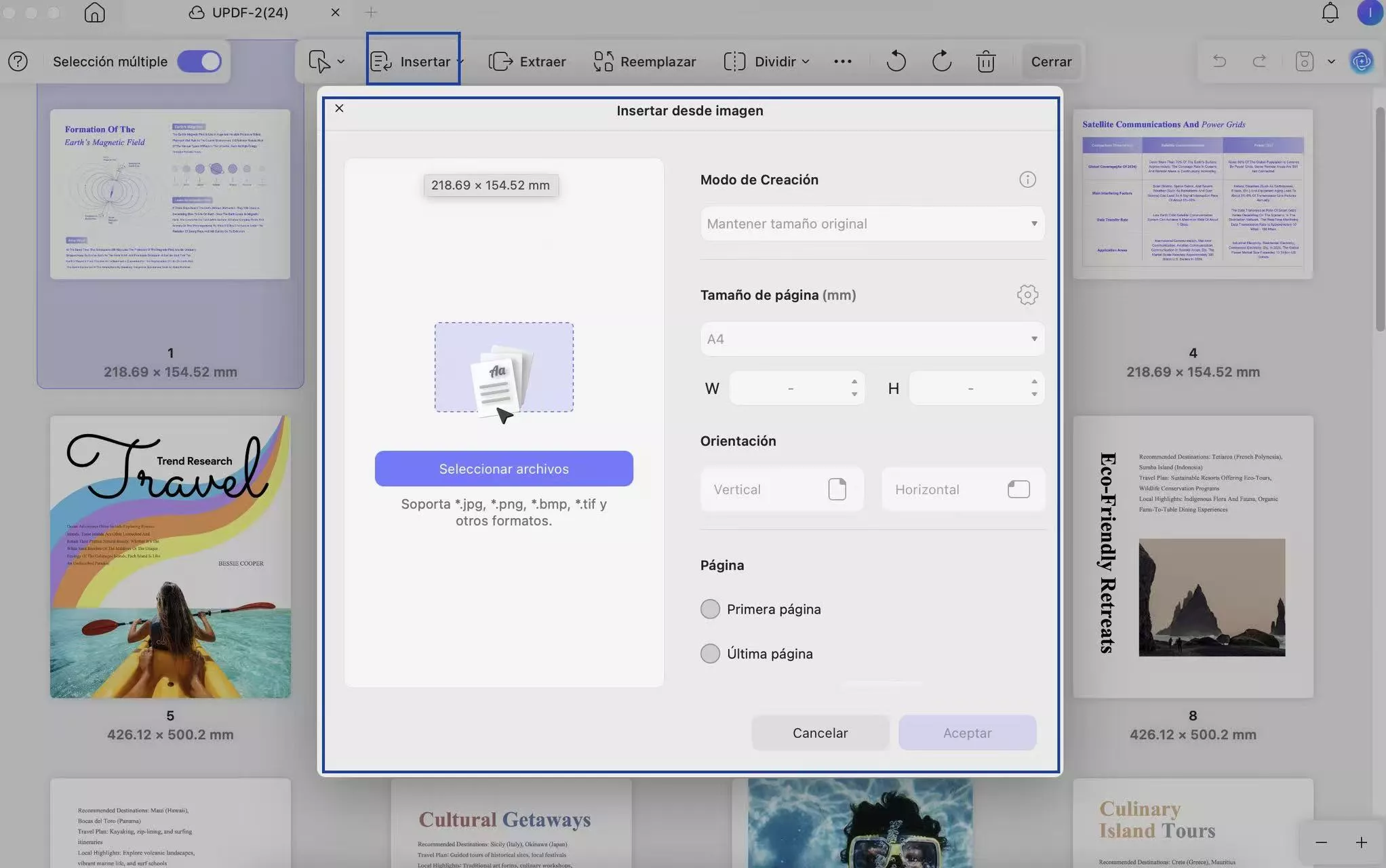Viewport: 1386px width, 868px height.
Task: Select the Última página radio button
Action: click(710, 654)
